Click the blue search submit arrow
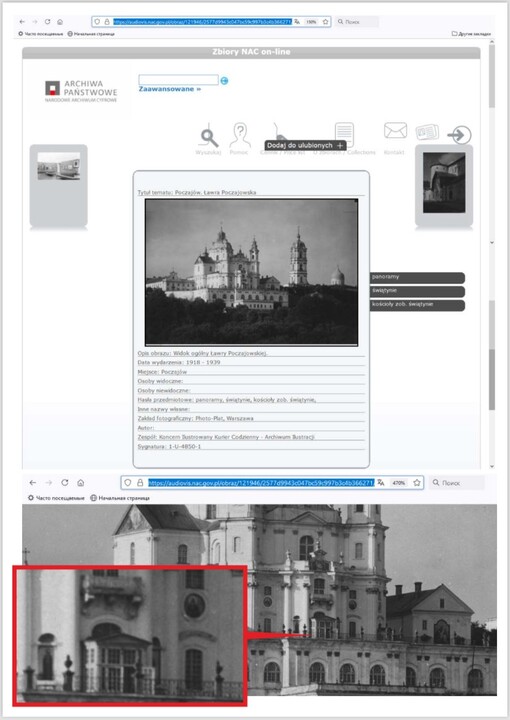The height and width of the screenshot is (720, 510). coord(224,81)
